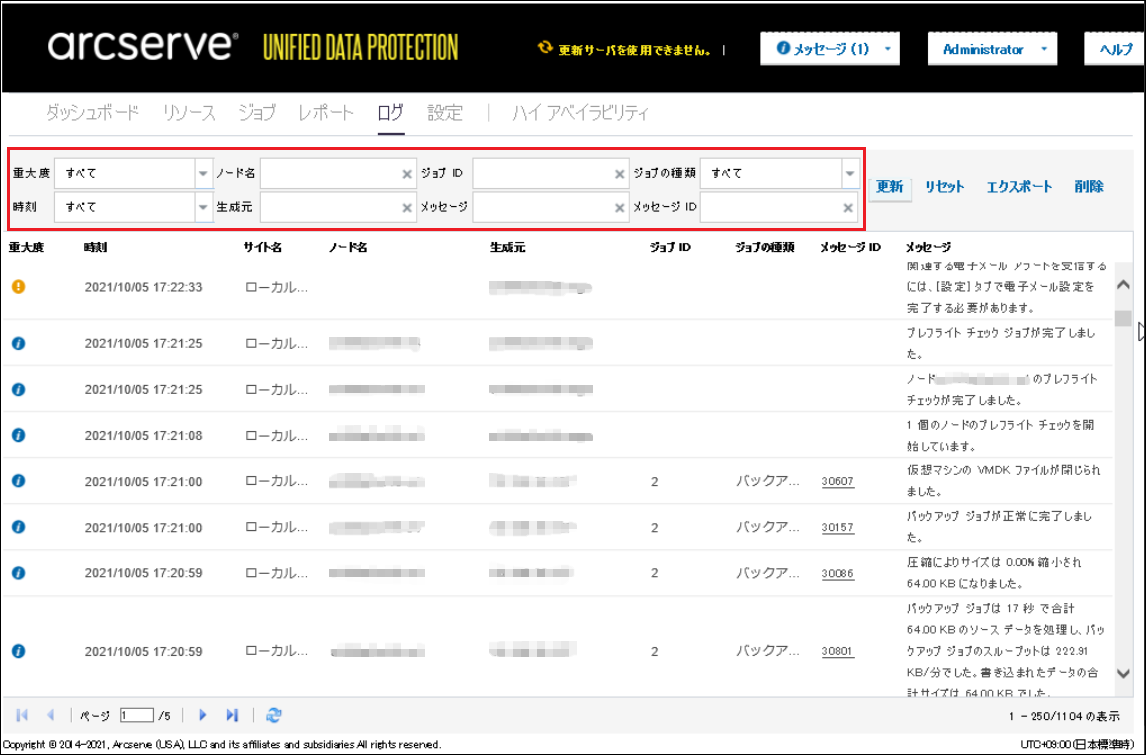1146x755 pixels.
Task: Open message ID 30607 link
Action: click(x=837, y=482)
